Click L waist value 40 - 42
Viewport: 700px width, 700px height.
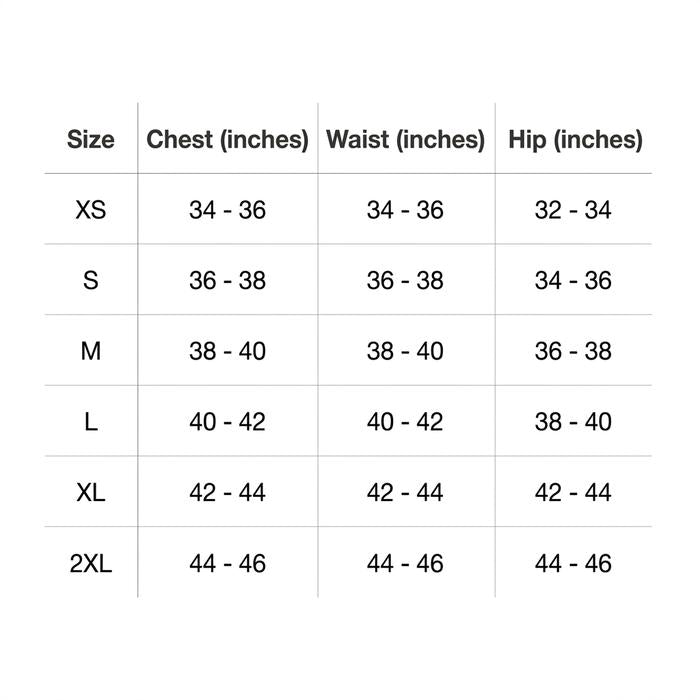(405, 421)
